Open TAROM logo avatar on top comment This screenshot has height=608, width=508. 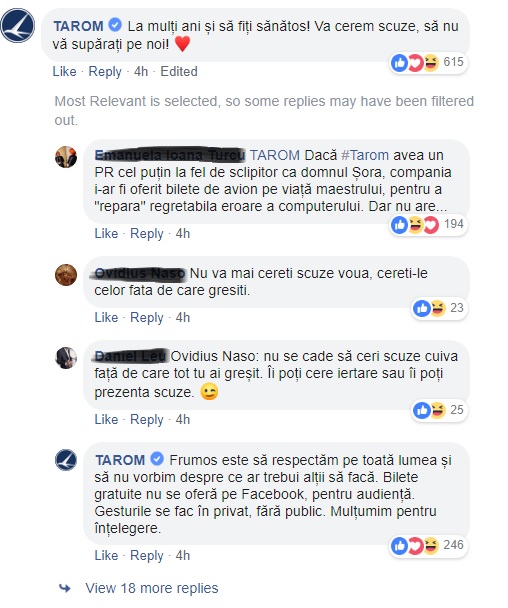18,26
